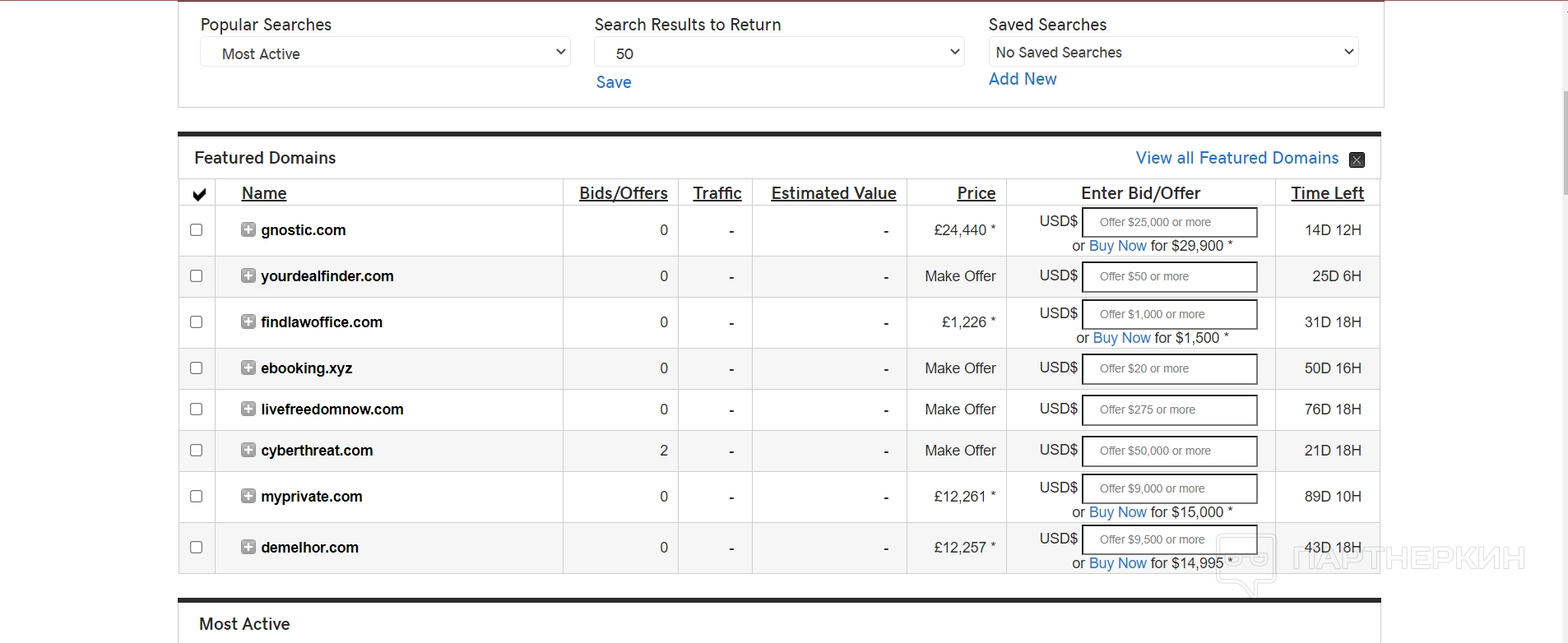Select the demelhor.com checkbox
Screen dimensions: 1568x643
[x=197, y=547]
